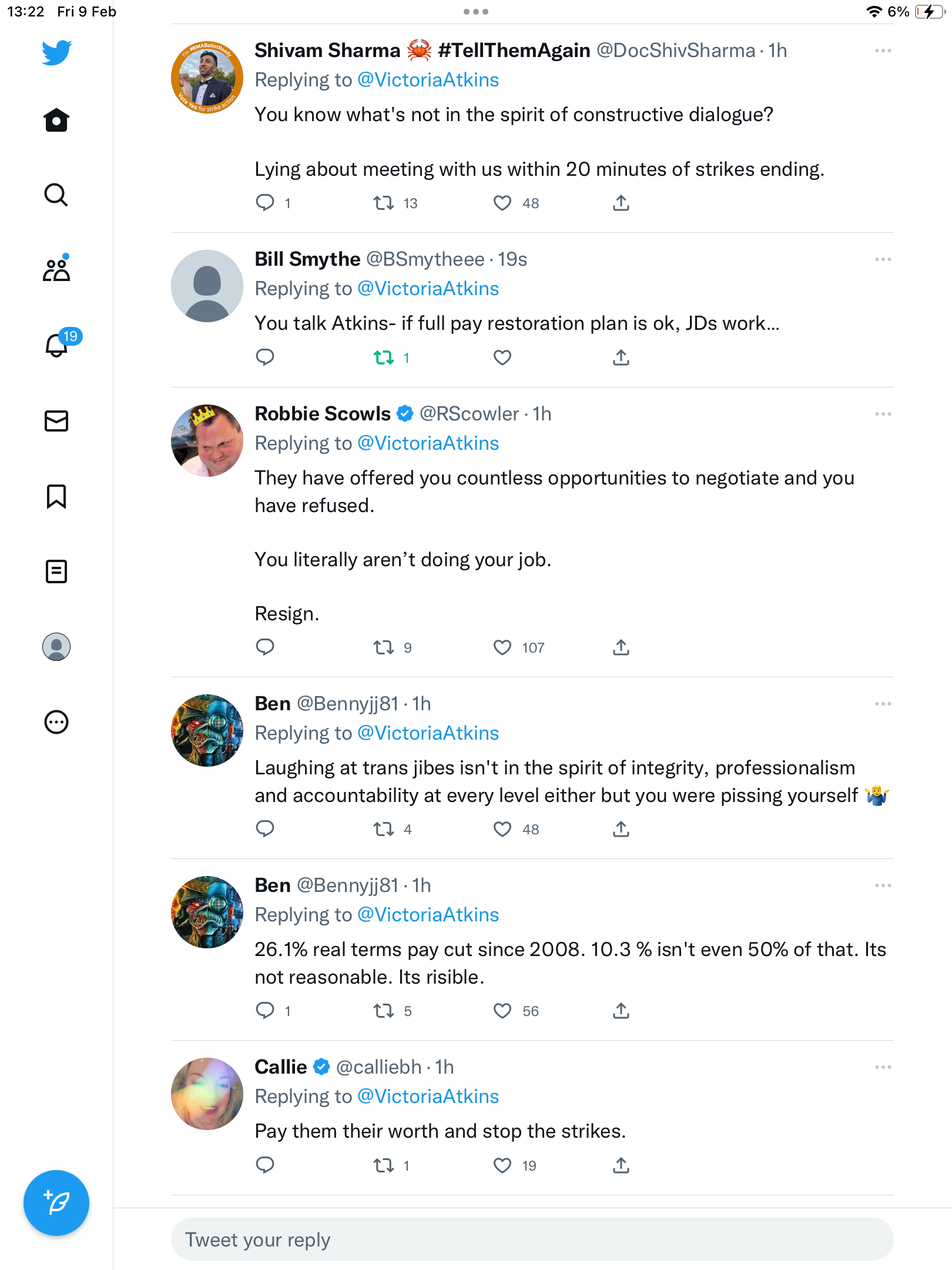Open the Home feed icon
The height and width of the screenshot is (1270, 952).
[56, 120]
